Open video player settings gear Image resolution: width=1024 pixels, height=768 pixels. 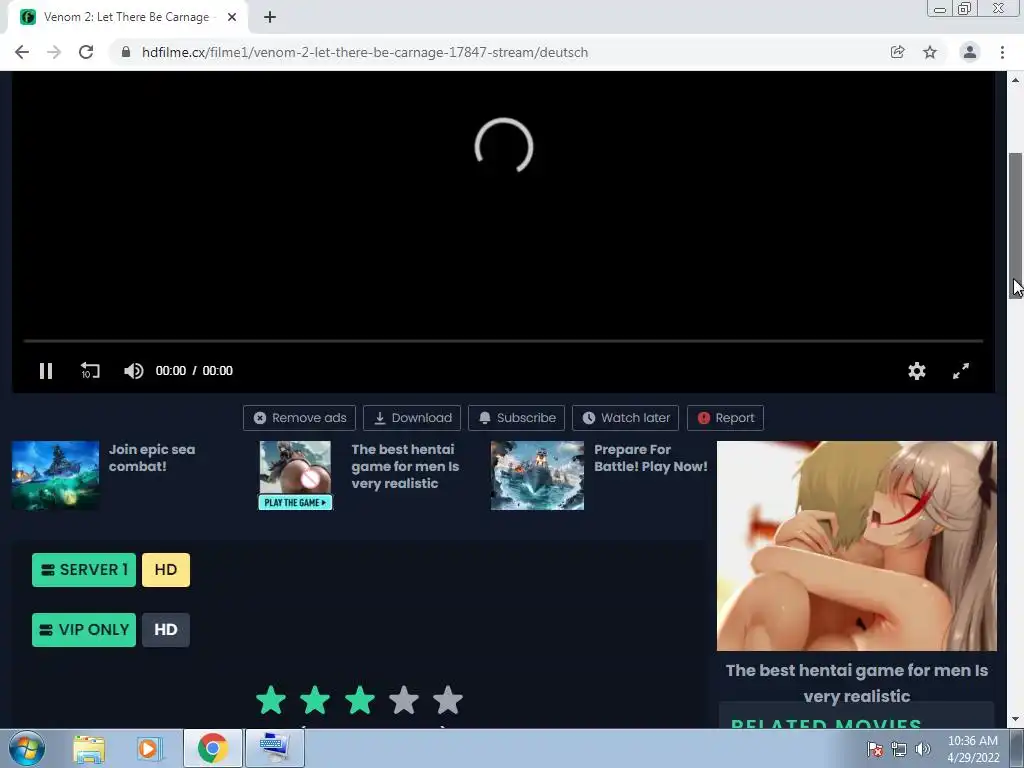click(917, 371)
